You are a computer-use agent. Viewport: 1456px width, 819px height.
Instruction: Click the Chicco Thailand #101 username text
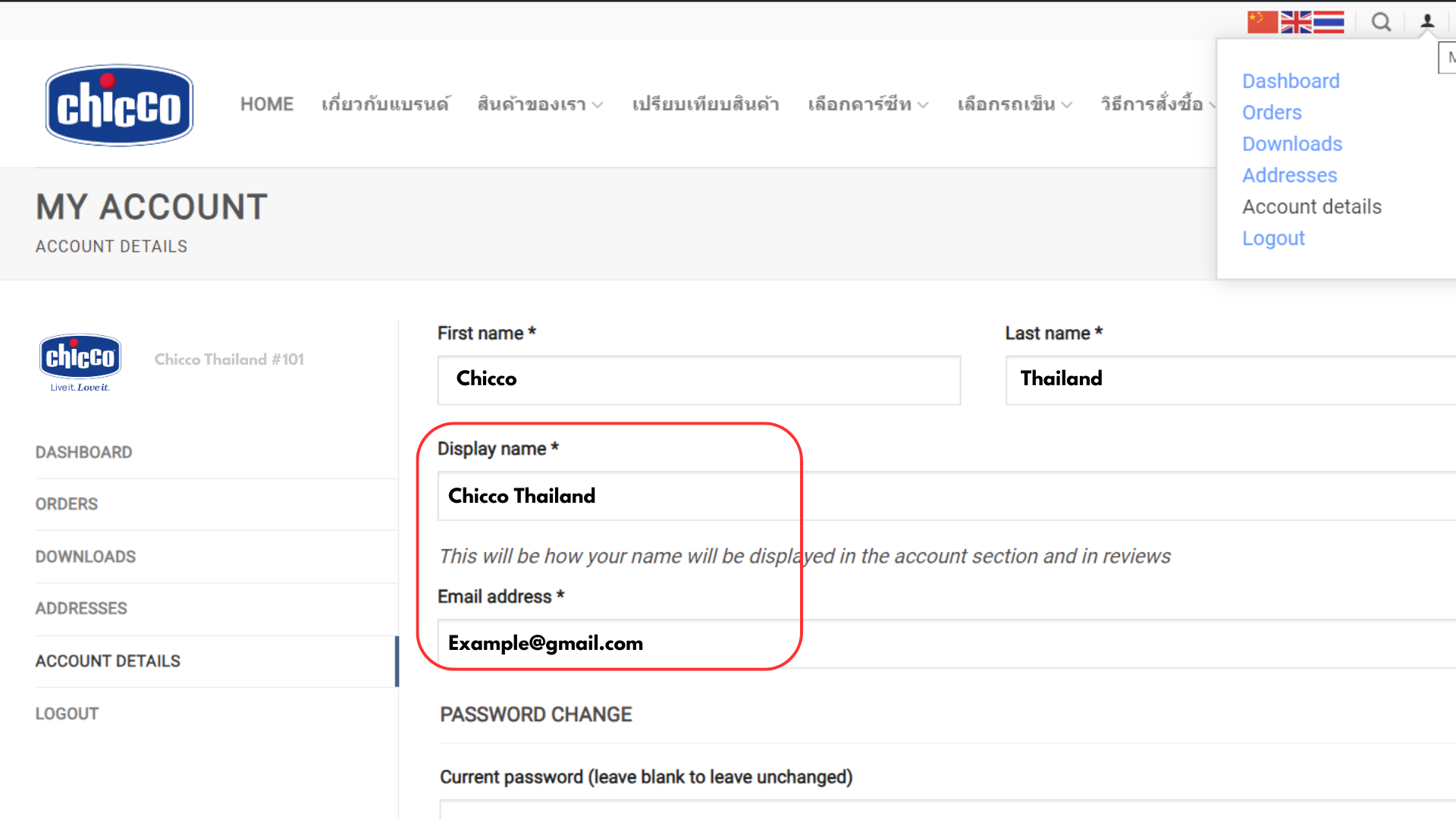tap(229, 359)
